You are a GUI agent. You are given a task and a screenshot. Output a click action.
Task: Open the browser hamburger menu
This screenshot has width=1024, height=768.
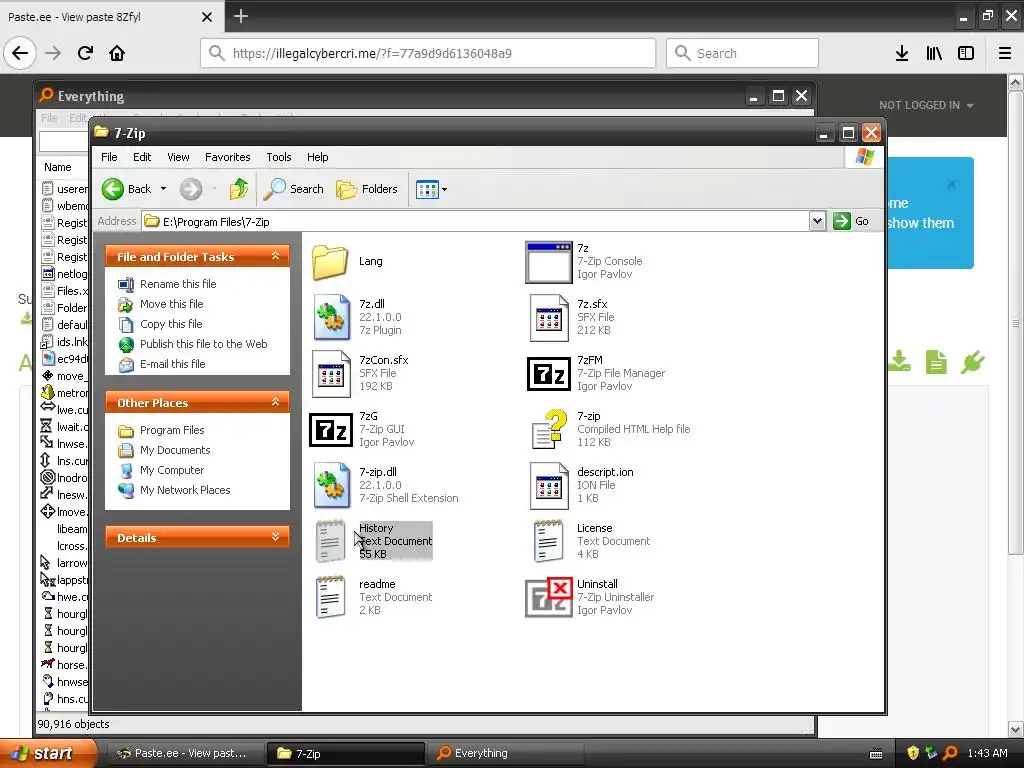[x=1005, y=53]
